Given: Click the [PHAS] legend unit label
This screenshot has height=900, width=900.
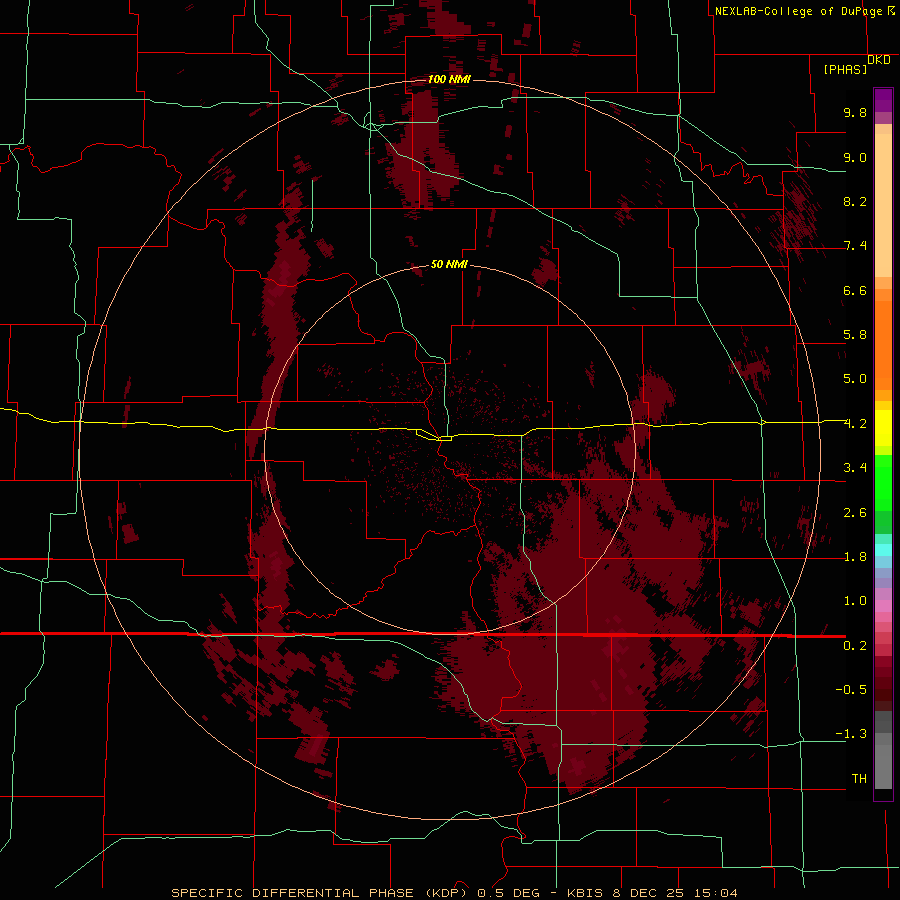Looking at the screenshot, I should 845,69.
